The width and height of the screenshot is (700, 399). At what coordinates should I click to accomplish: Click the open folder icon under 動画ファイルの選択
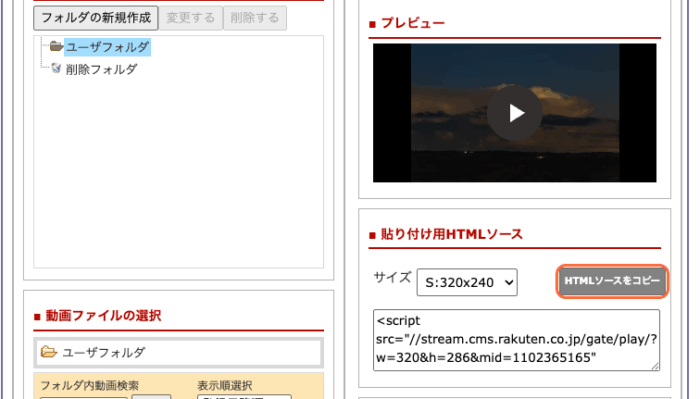(49, 352)
